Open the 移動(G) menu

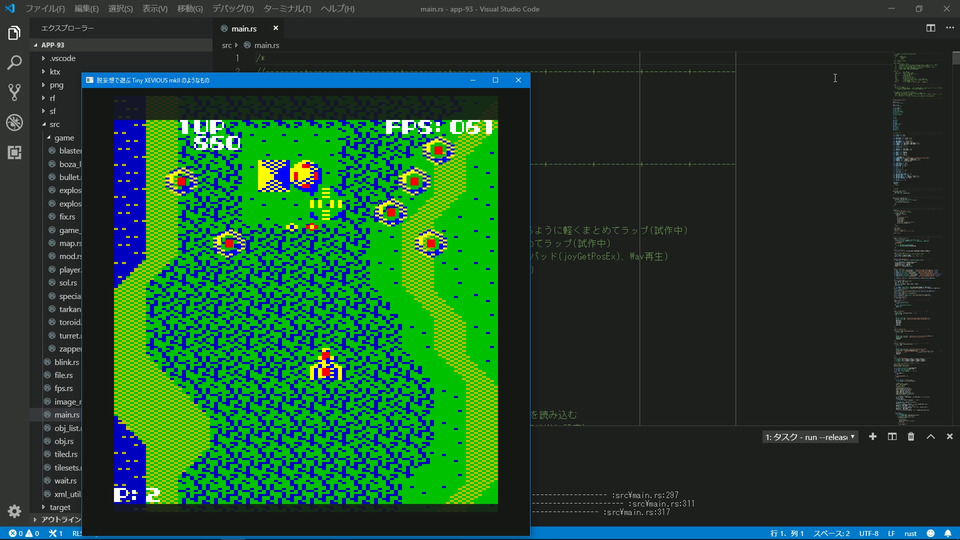pos(190,9)
